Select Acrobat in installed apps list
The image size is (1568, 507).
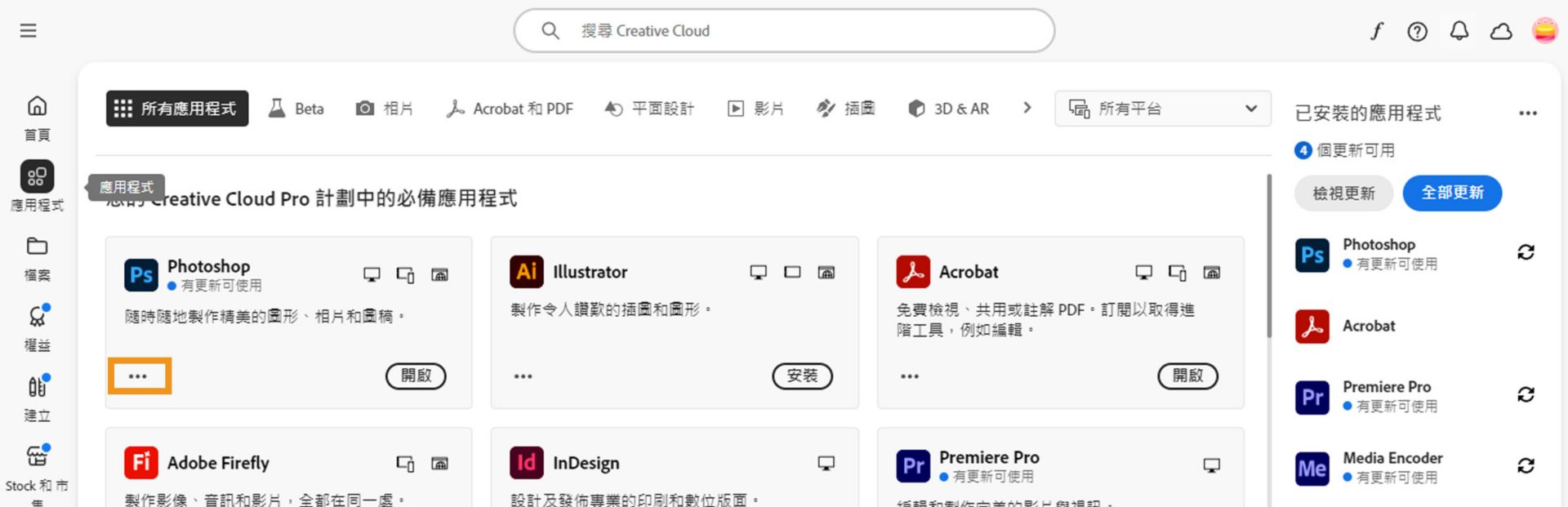coord(1369,326)
